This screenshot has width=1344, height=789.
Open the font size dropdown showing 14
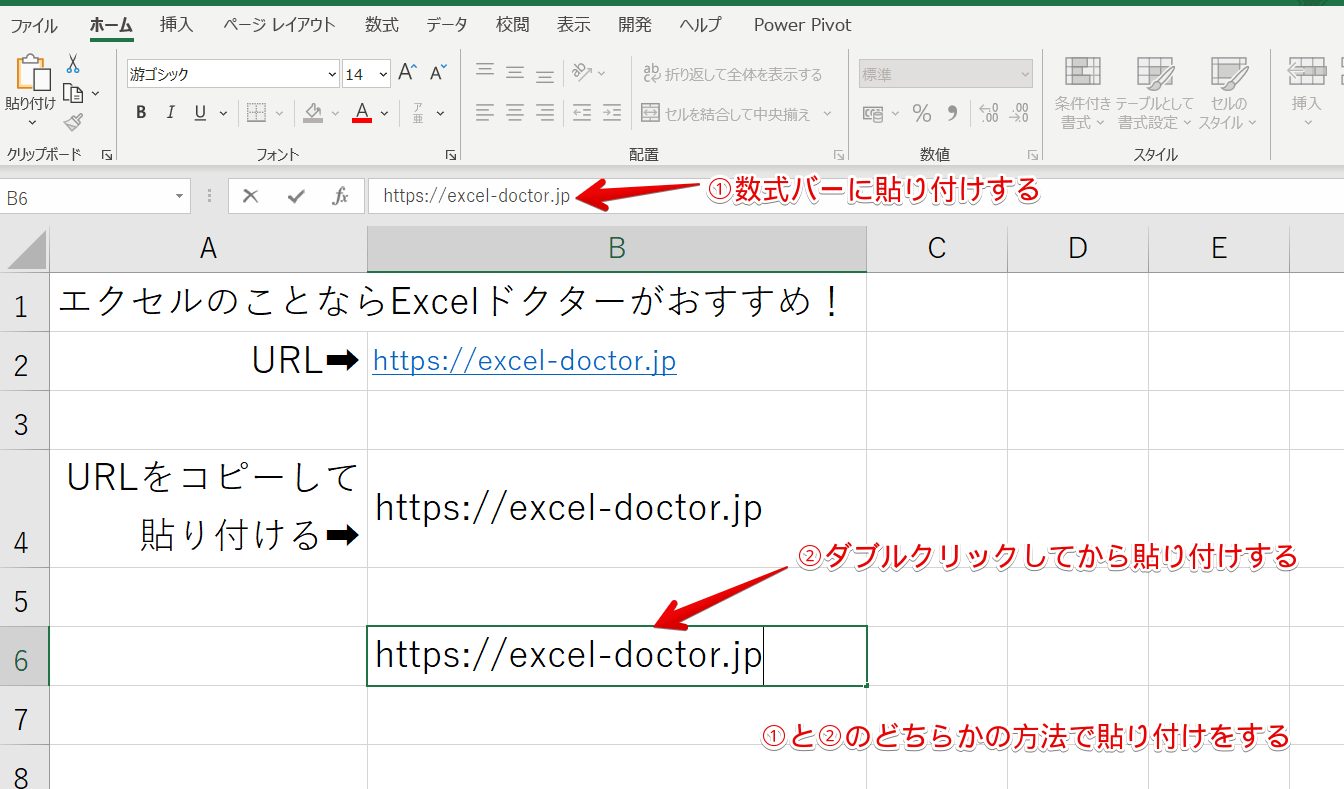[x=384, y=74]
